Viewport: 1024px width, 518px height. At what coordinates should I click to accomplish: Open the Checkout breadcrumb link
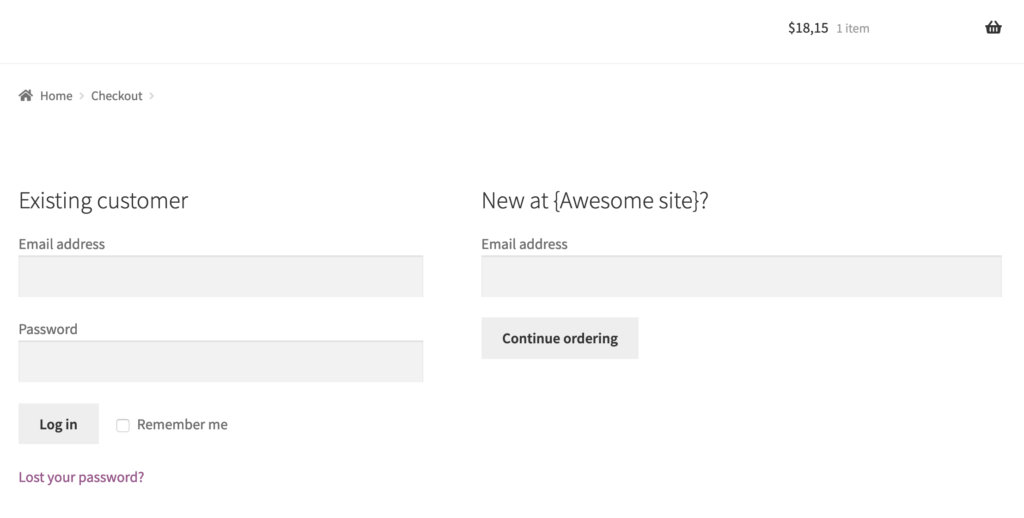(116, 96)
